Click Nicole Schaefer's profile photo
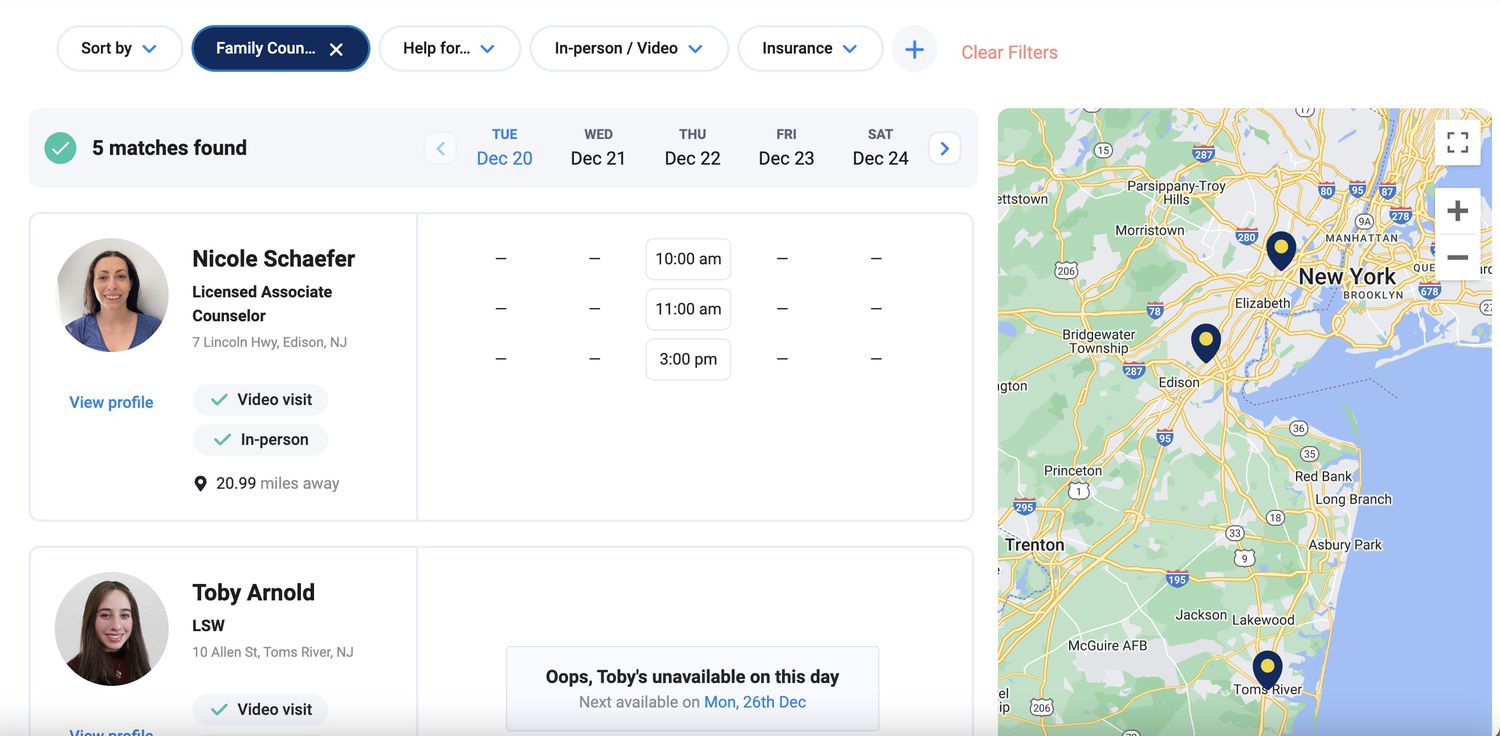Image resolution: width=1500 pixels, height=736 pixels. 111,295
